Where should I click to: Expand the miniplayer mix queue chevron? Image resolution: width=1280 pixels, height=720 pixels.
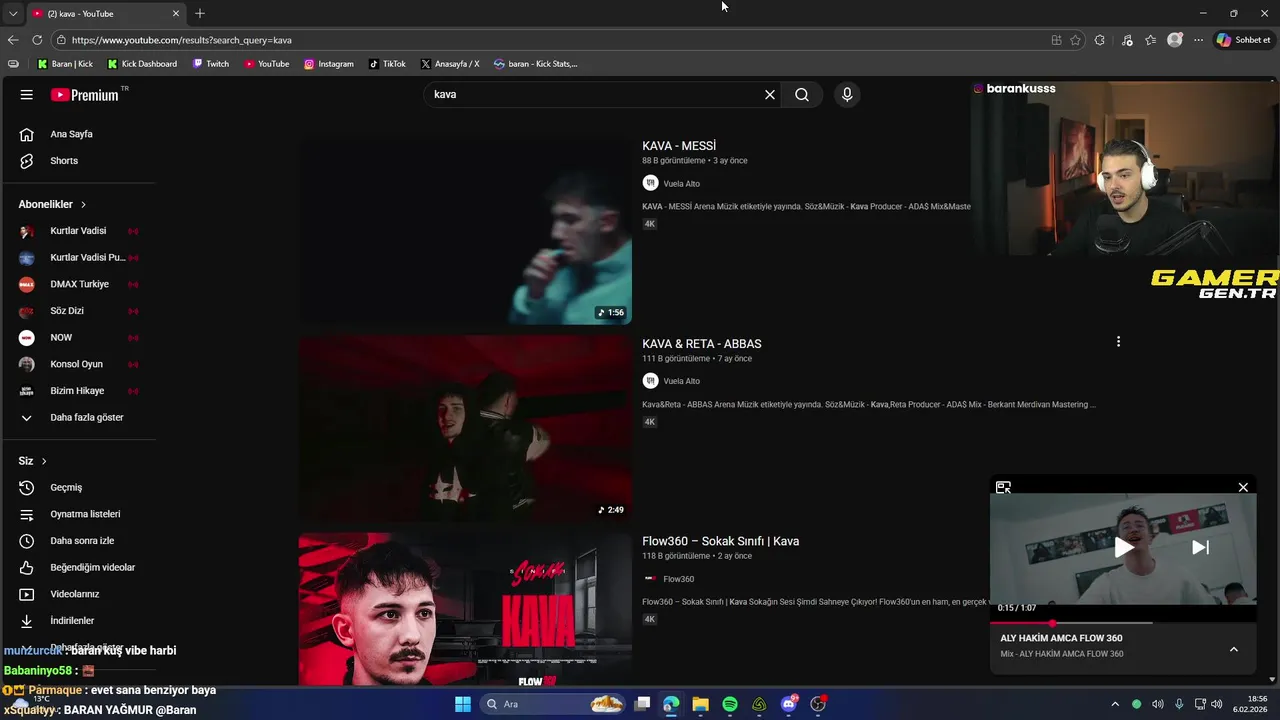(x=1234, y=650)
